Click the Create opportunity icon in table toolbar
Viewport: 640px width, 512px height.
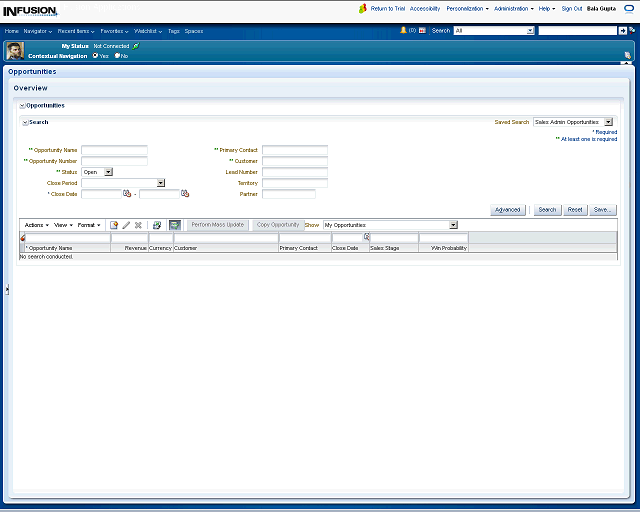114,225
